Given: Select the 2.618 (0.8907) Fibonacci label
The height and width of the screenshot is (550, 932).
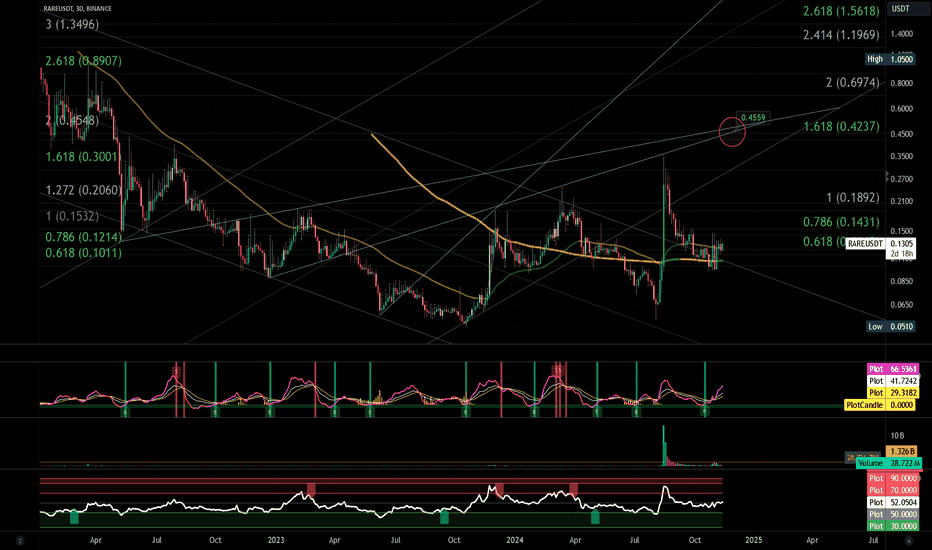Looking at the screenshot, I should coord(83,61).
